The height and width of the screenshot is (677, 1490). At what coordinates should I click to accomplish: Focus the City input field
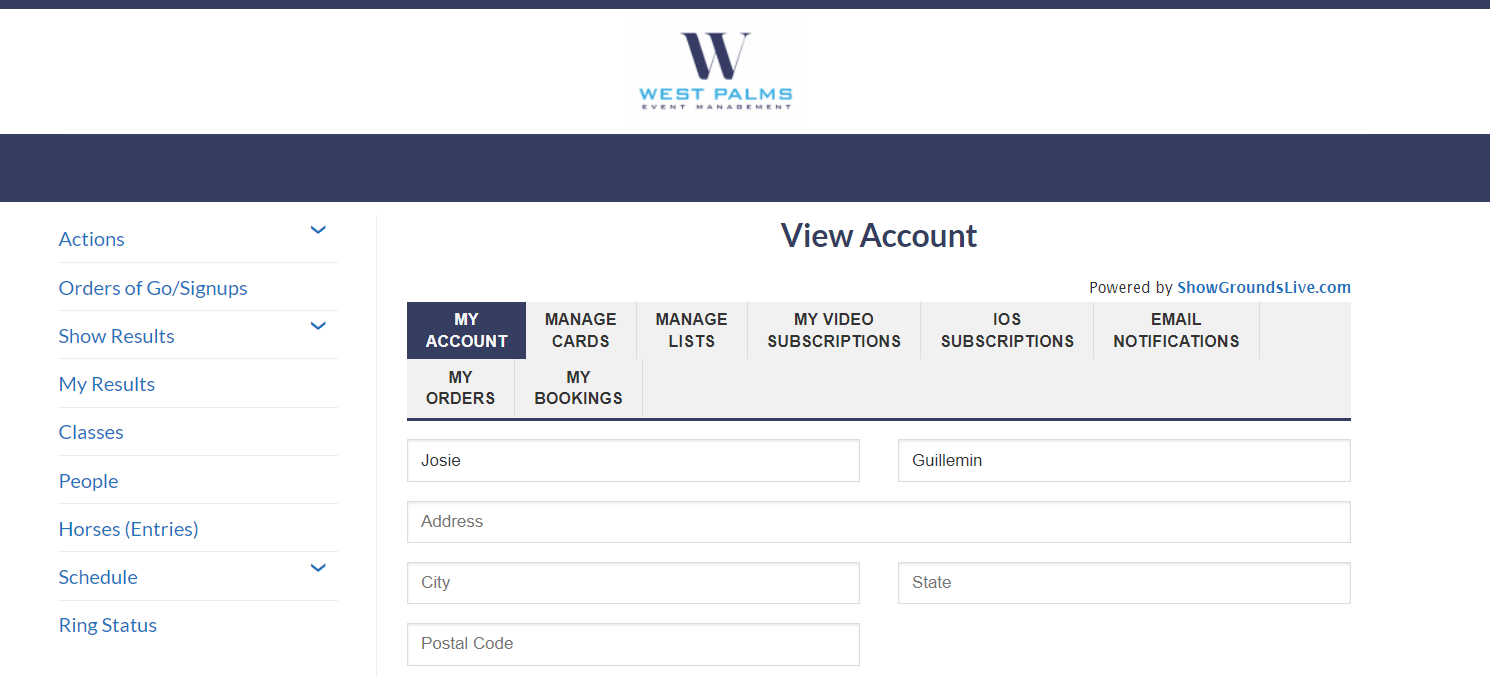[633, 583]
